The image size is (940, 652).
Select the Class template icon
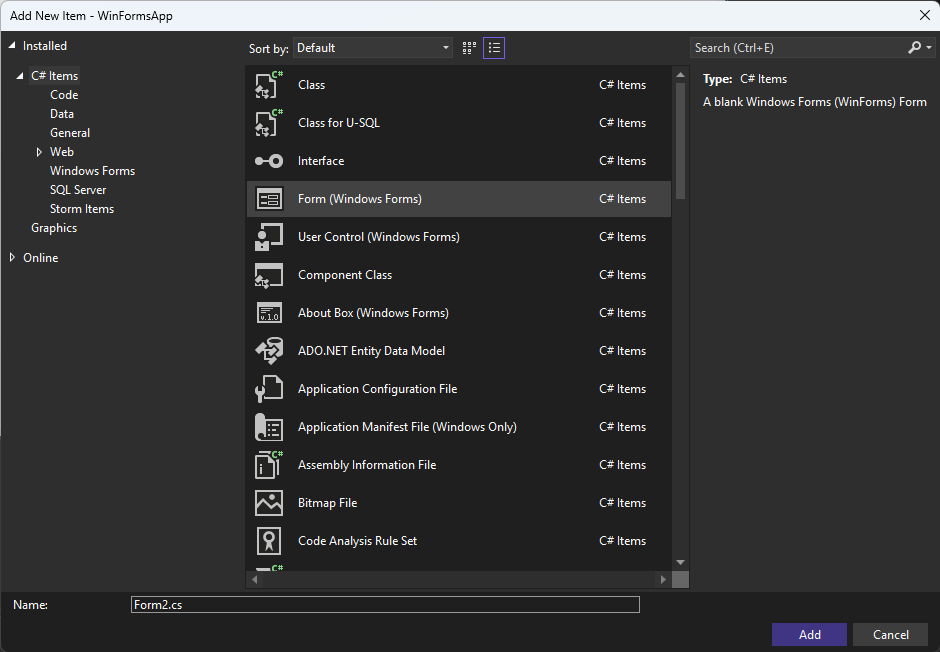coord(269,84)
